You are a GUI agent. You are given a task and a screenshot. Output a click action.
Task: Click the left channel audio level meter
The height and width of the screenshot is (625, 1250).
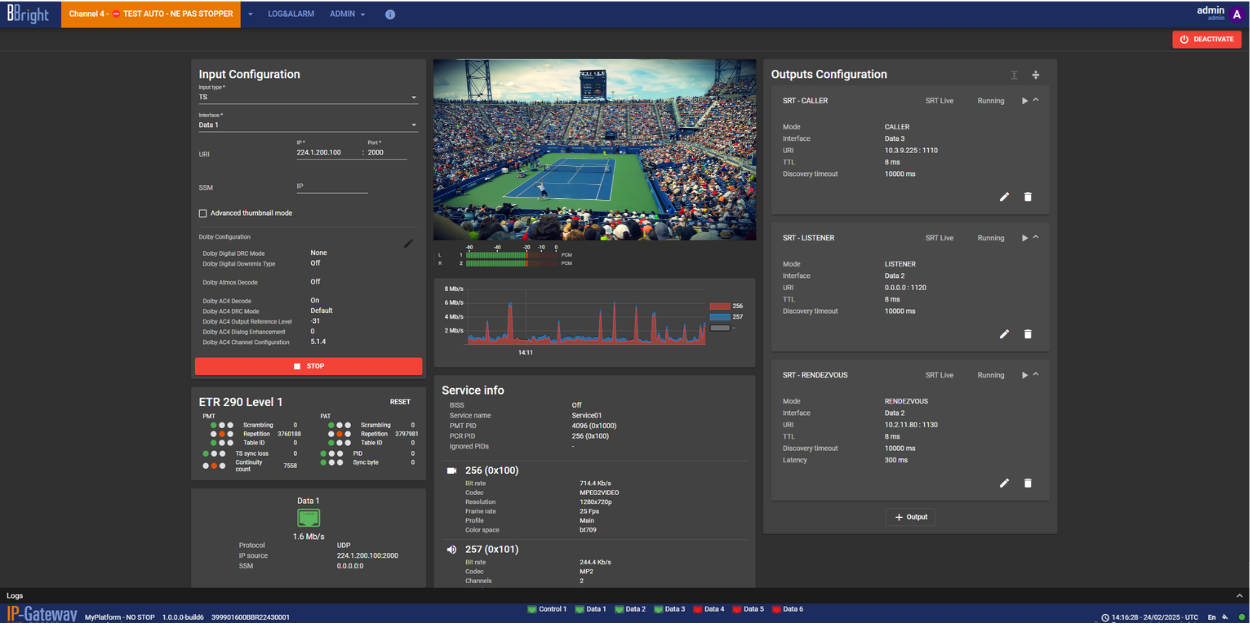(511, 255)
